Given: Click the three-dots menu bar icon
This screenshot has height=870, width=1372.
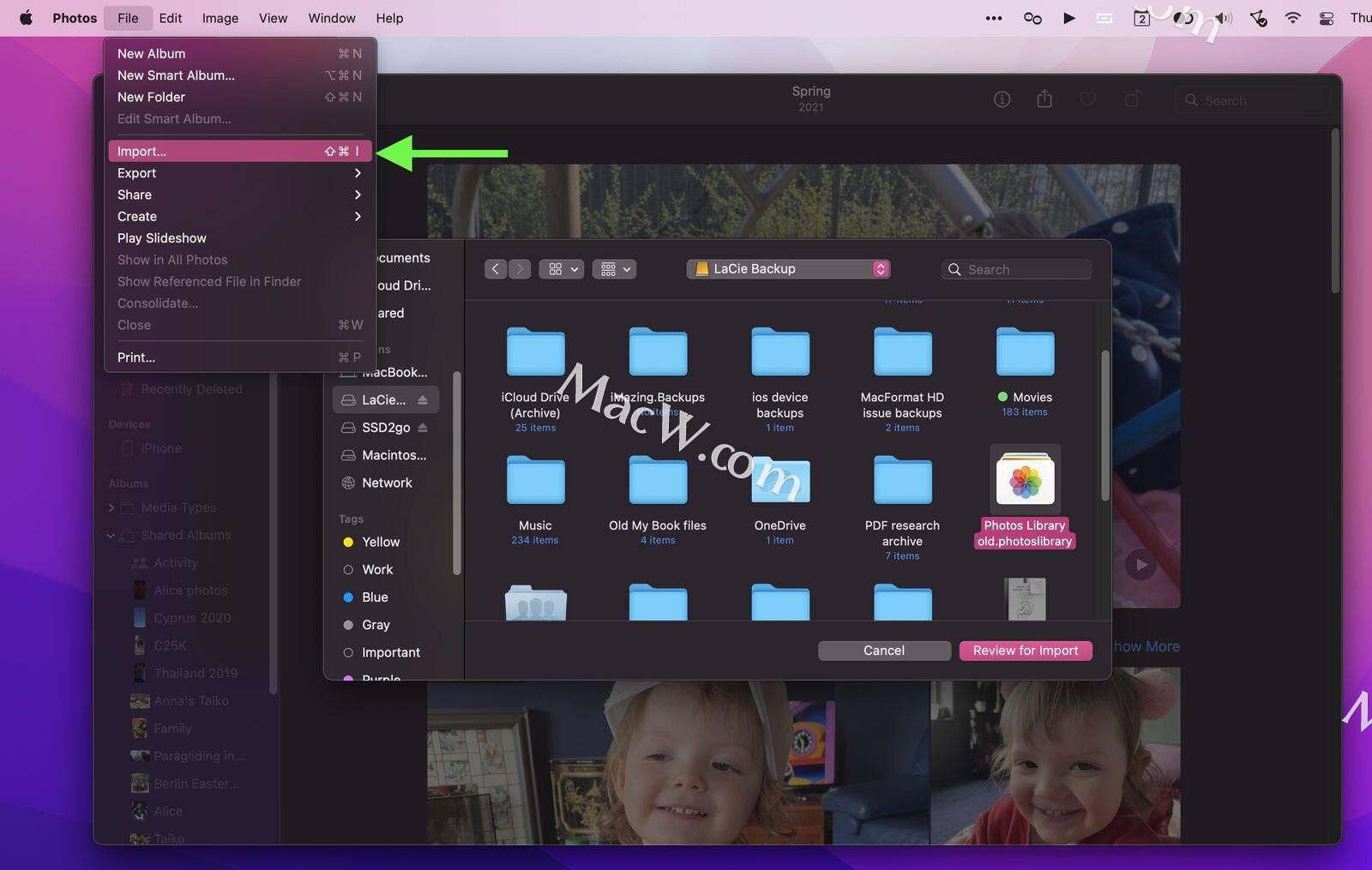Looking at the screenshot, I should pos(994,18).
